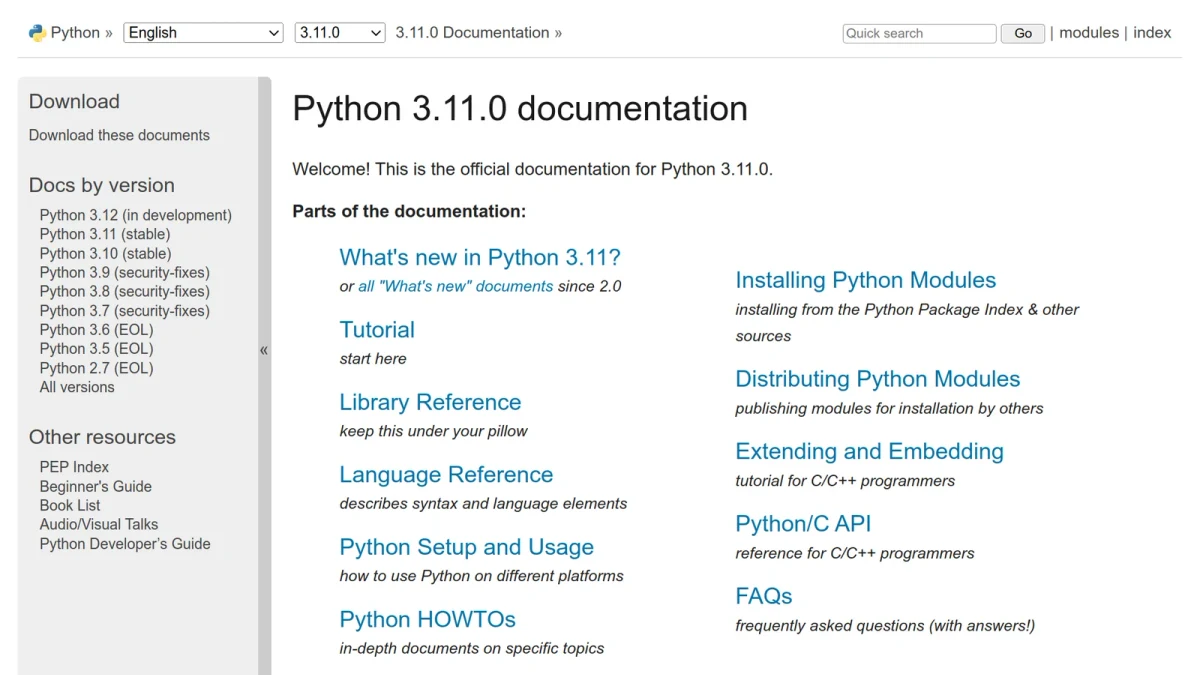The image size is (1200, 675).
Task: Open the Python/C API link
Action: [803, 523]
